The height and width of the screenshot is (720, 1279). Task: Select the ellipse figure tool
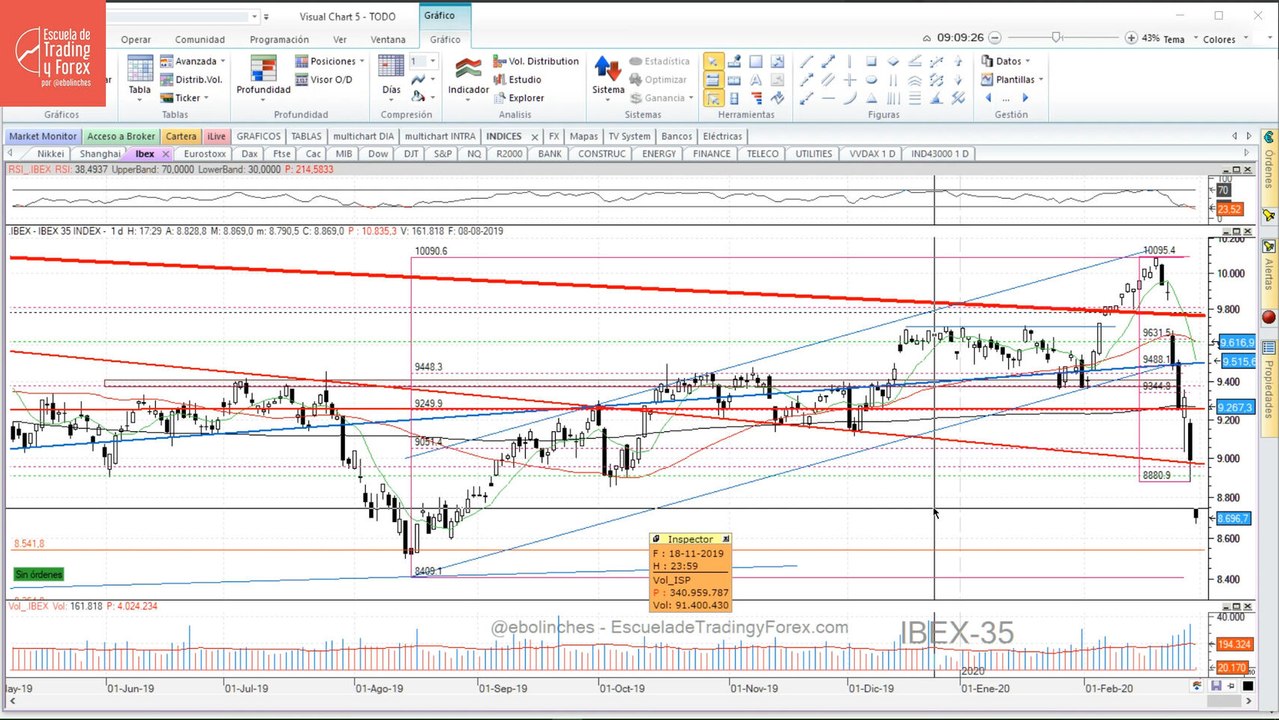coord(871,80)
